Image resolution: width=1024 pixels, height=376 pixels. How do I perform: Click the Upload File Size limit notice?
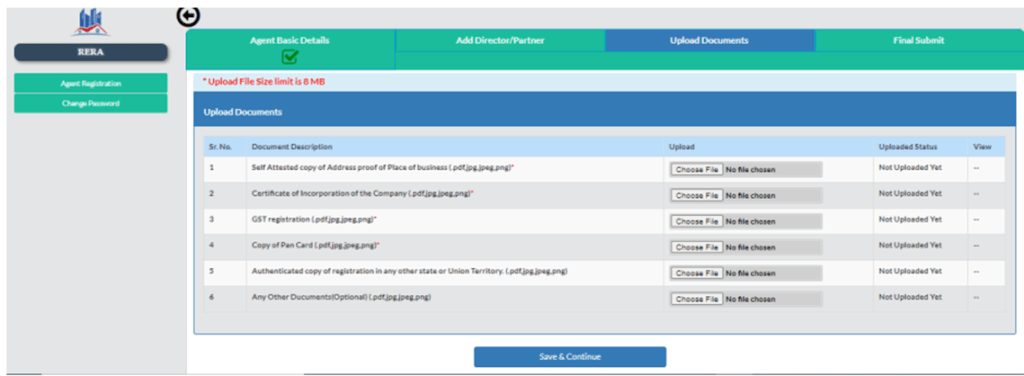click(x=264, y=82)
